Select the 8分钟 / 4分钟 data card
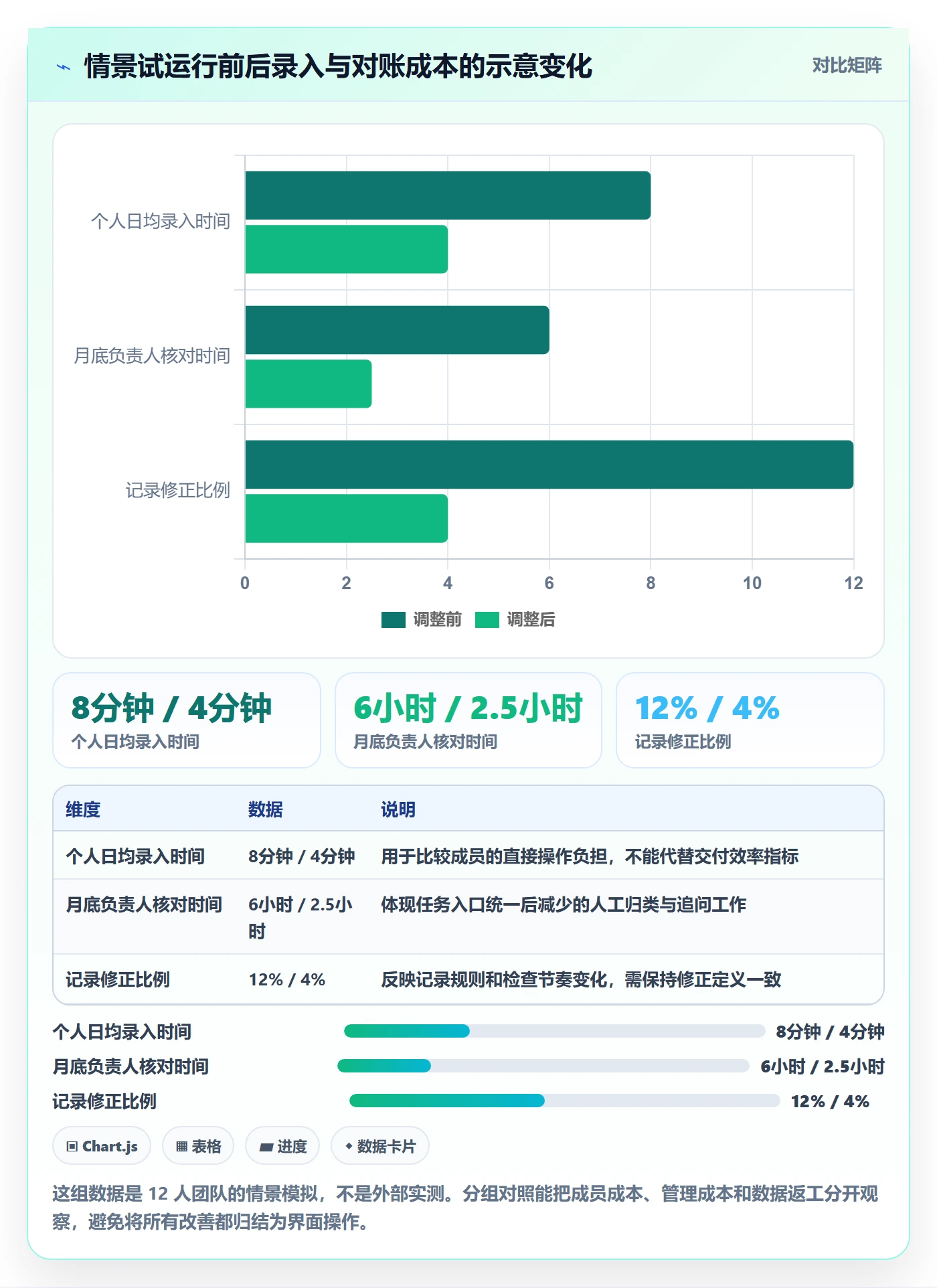 (x=187, y=720)
